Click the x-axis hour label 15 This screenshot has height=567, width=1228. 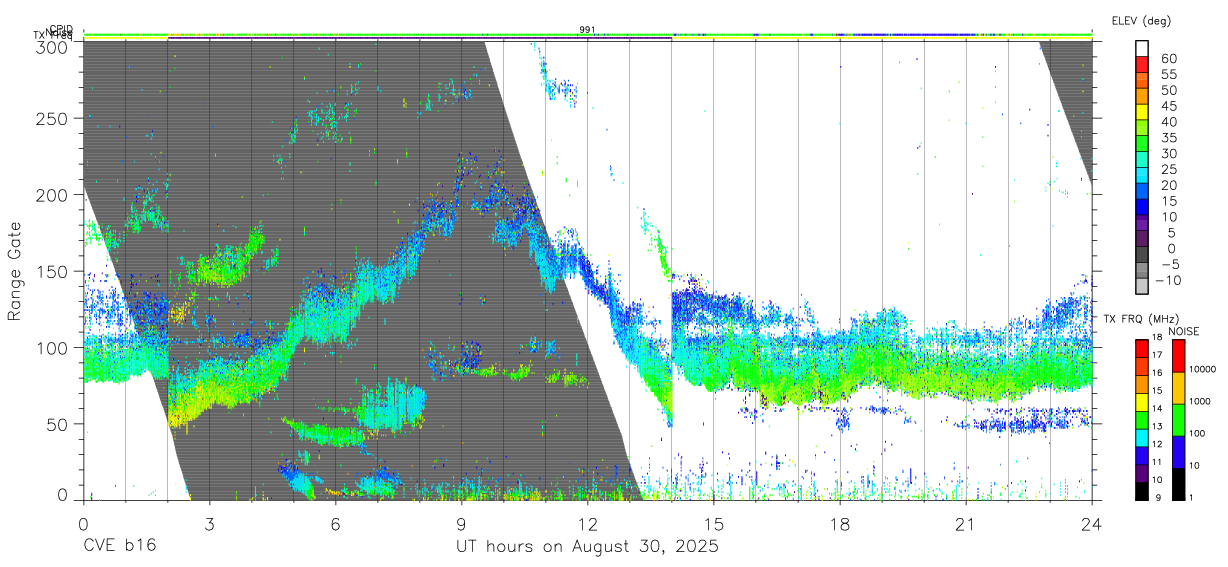714,523
